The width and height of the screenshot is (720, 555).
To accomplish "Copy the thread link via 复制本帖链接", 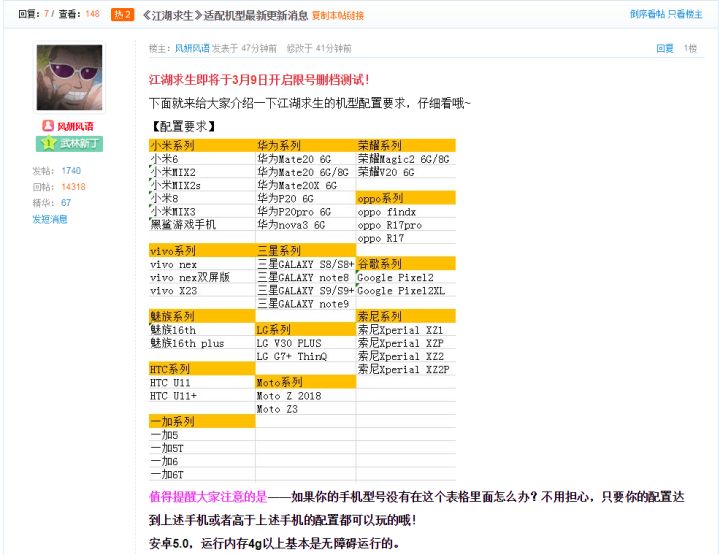I will (x=338, y=16).
